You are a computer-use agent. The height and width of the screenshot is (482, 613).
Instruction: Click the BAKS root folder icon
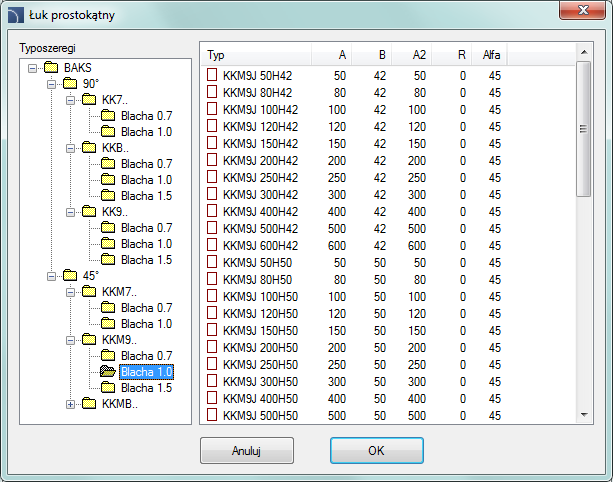click(52, 68)
